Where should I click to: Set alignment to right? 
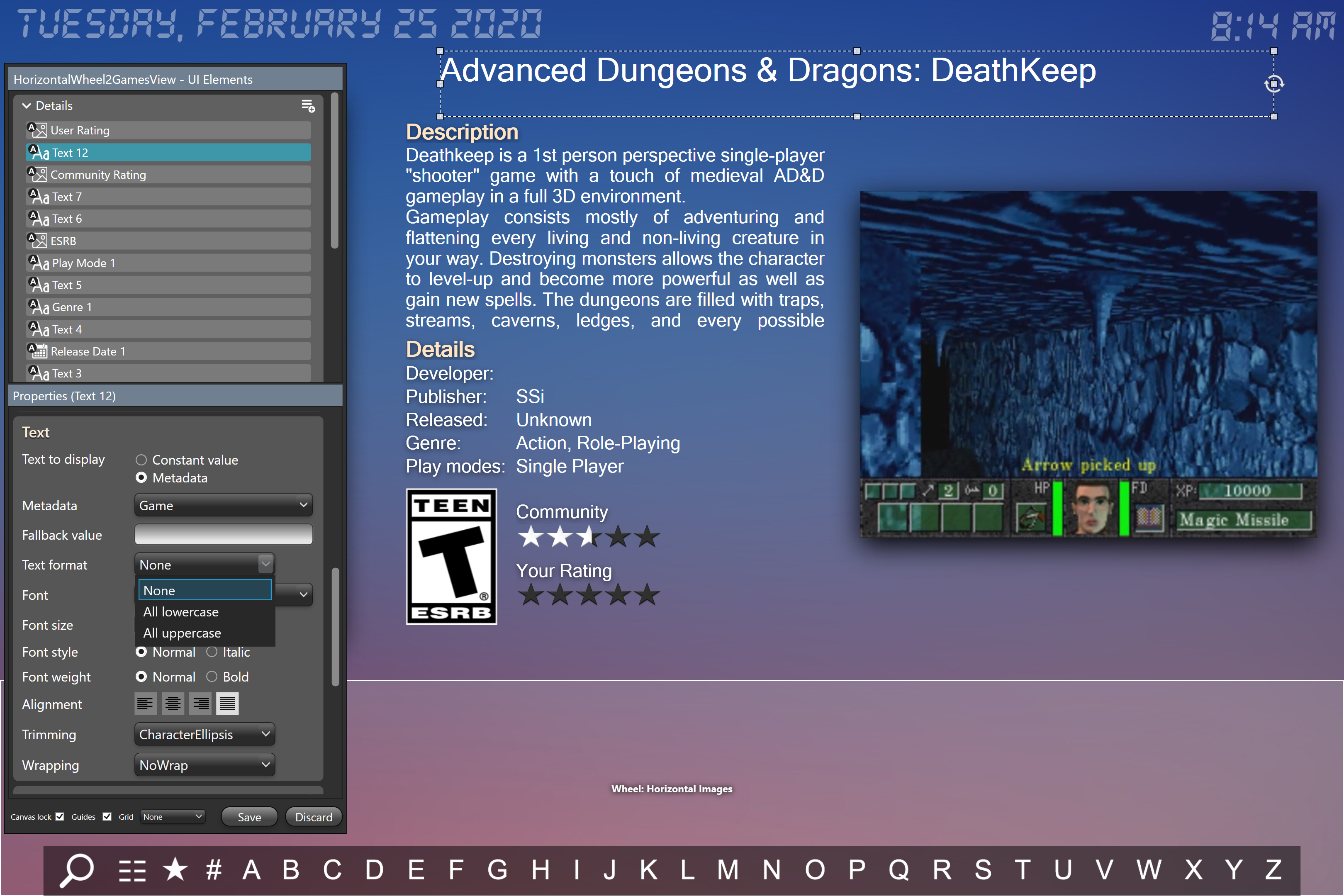200,704
